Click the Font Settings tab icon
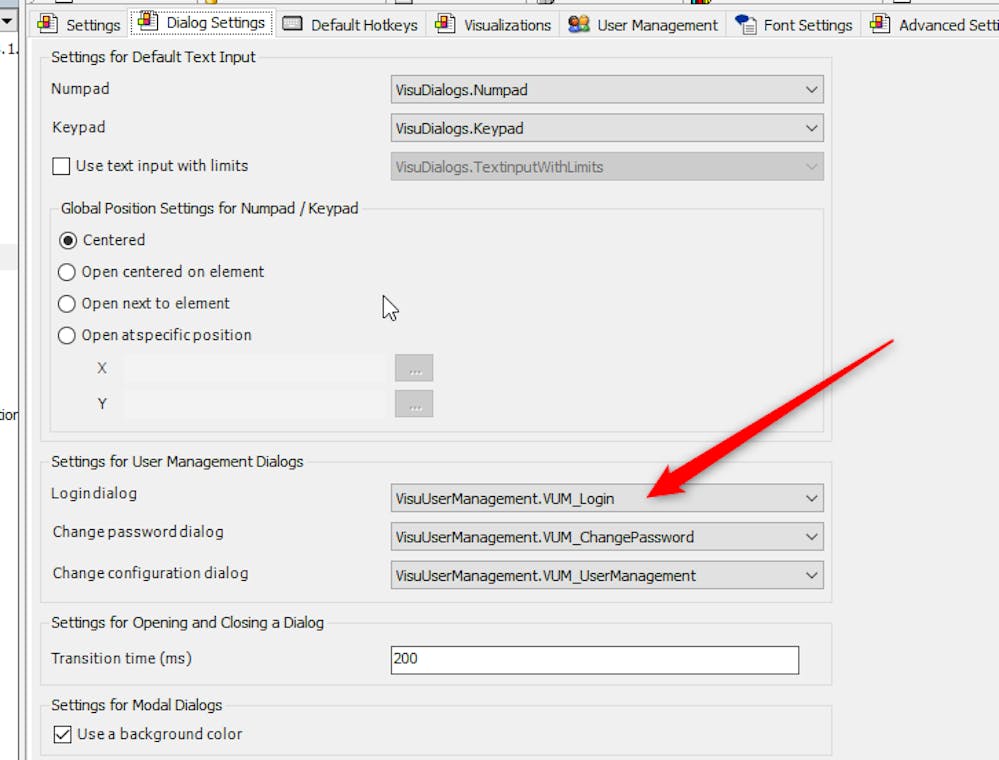Image resolution: width=999 pixels, height=760 pixels. pyautogui.click(x=746, y=24)
